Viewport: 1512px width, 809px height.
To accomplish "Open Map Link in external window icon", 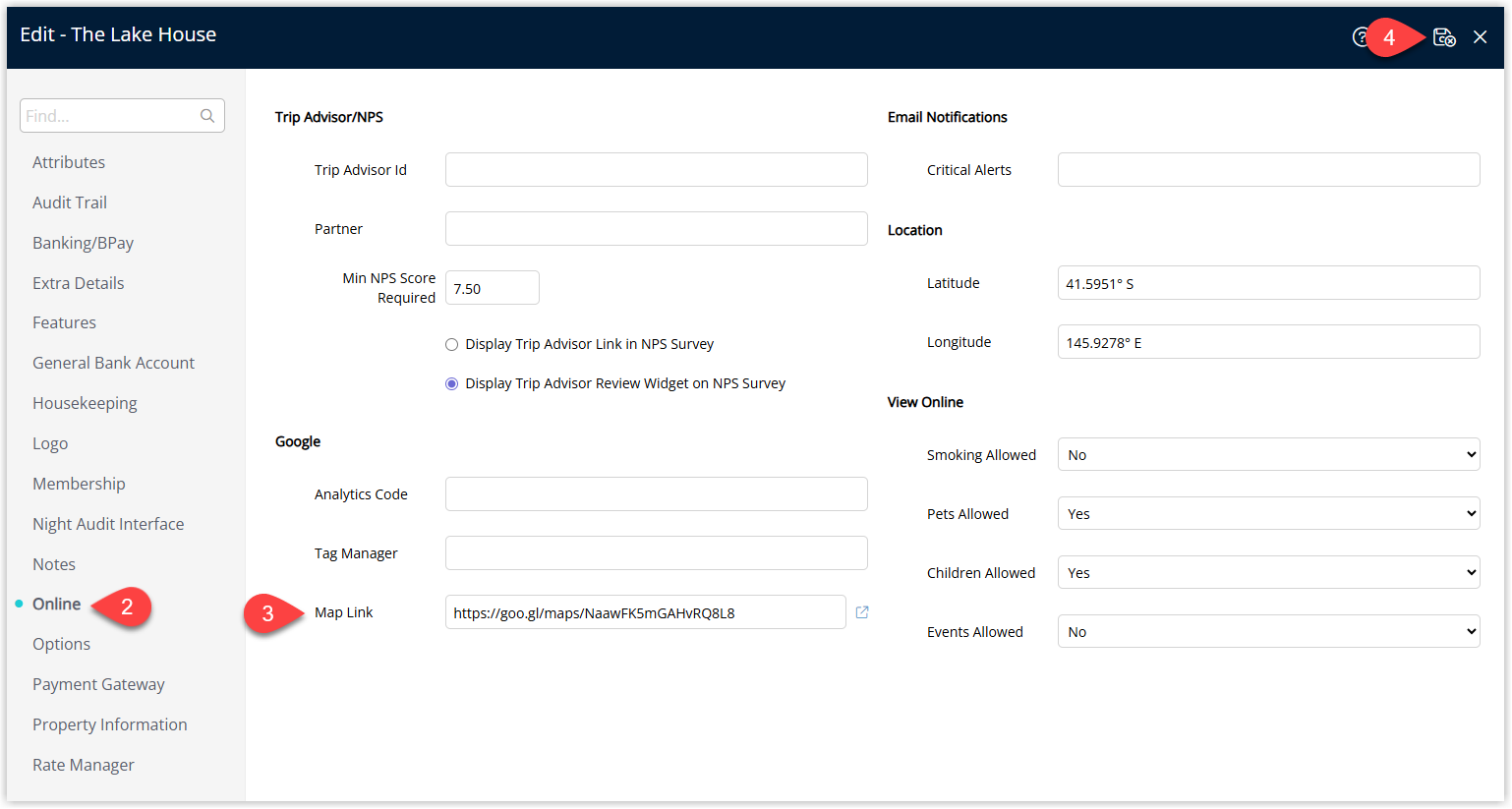I will [862, 612].
